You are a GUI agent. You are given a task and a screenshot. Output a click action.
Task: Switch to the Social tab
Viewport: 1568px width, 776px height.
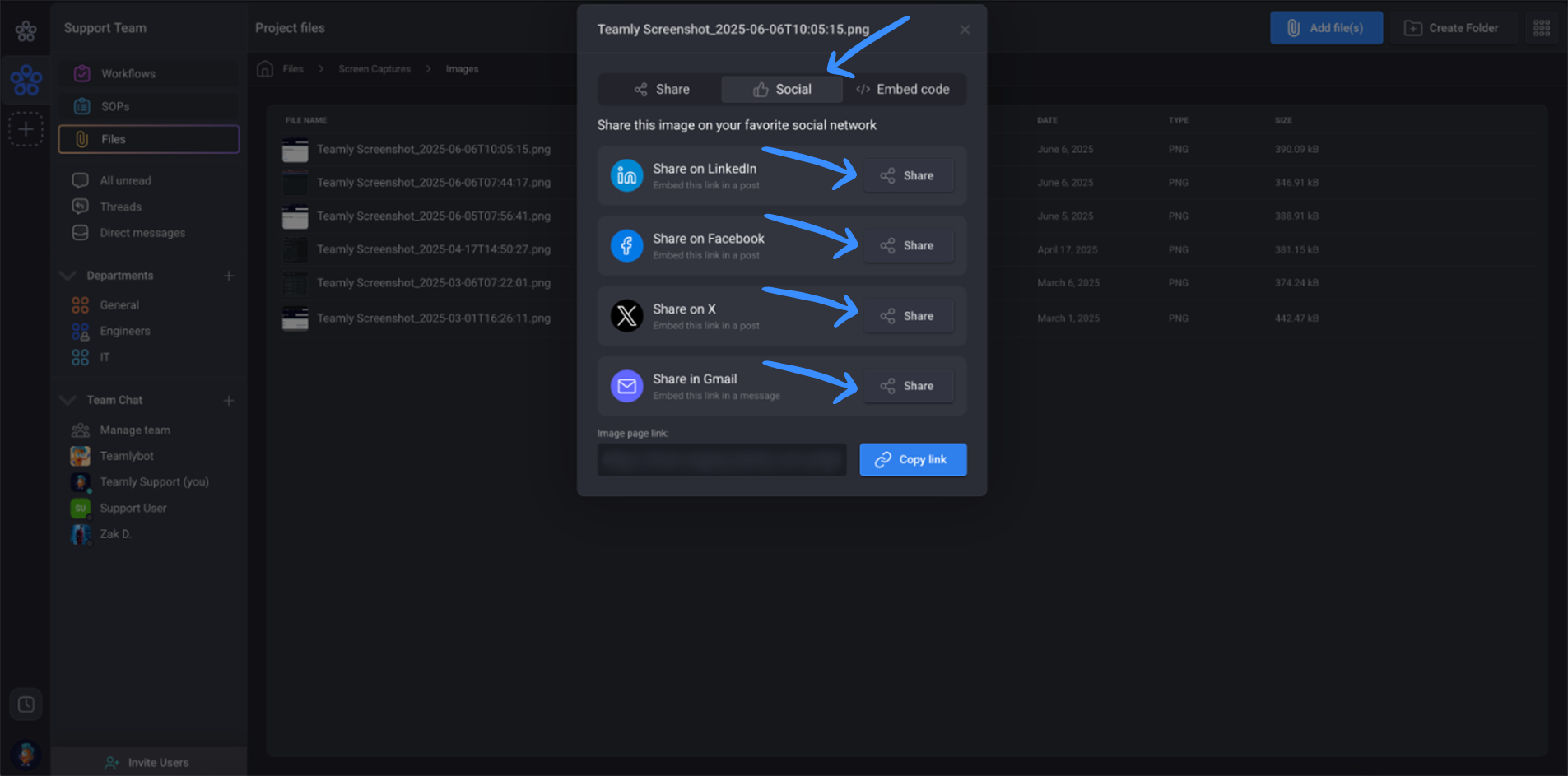click(782, 90)
